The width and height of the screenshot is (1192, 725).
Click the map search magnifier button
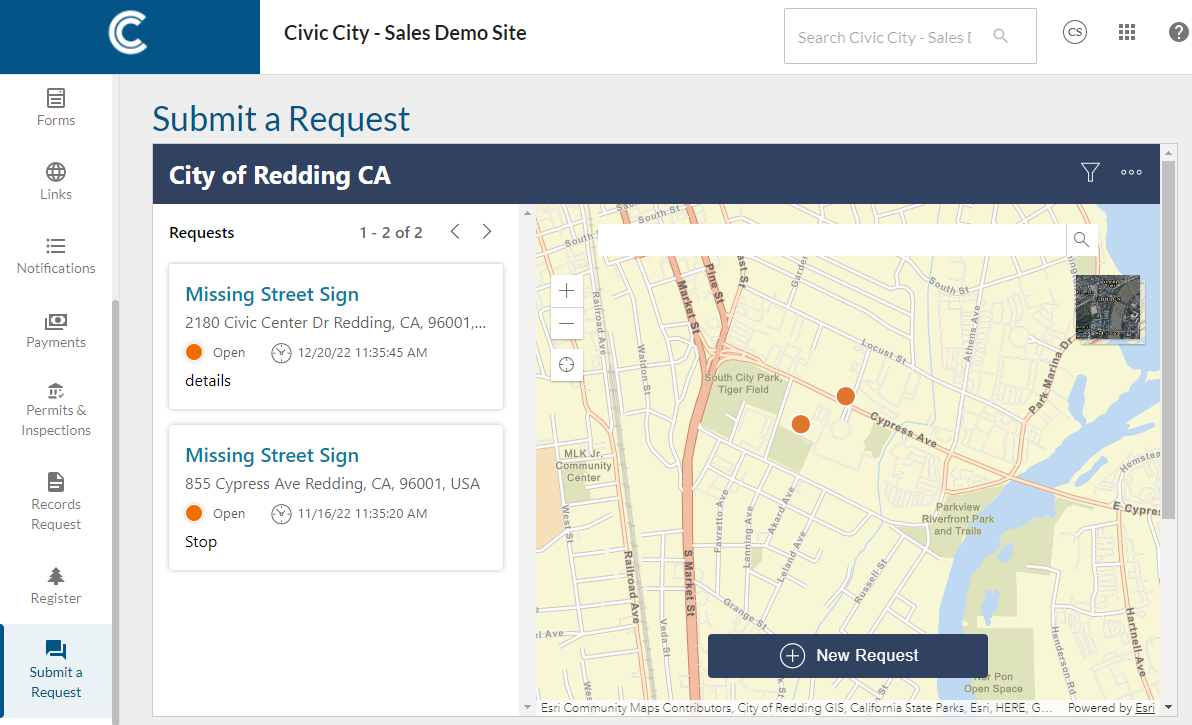1081,239
